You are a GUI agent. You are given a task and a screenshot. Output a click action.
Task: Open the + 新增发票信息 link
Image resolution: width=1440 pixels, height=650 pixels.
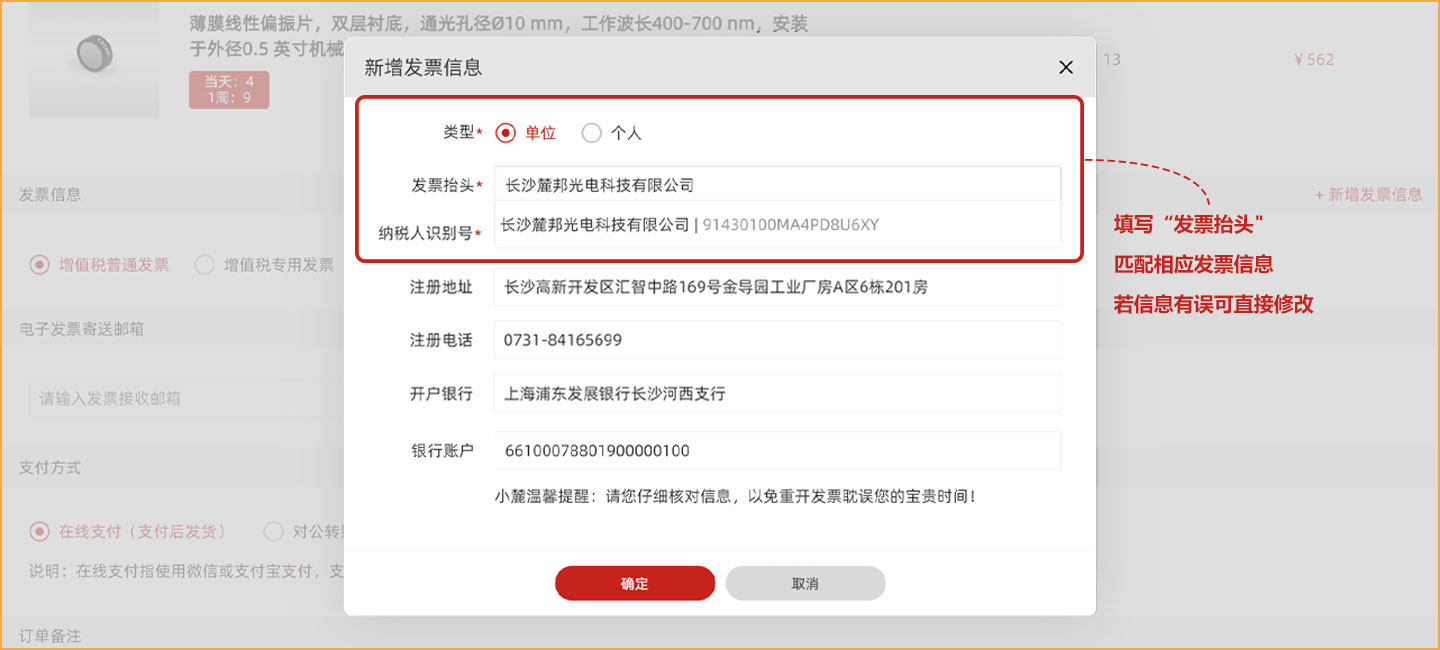click(1368, 195)
